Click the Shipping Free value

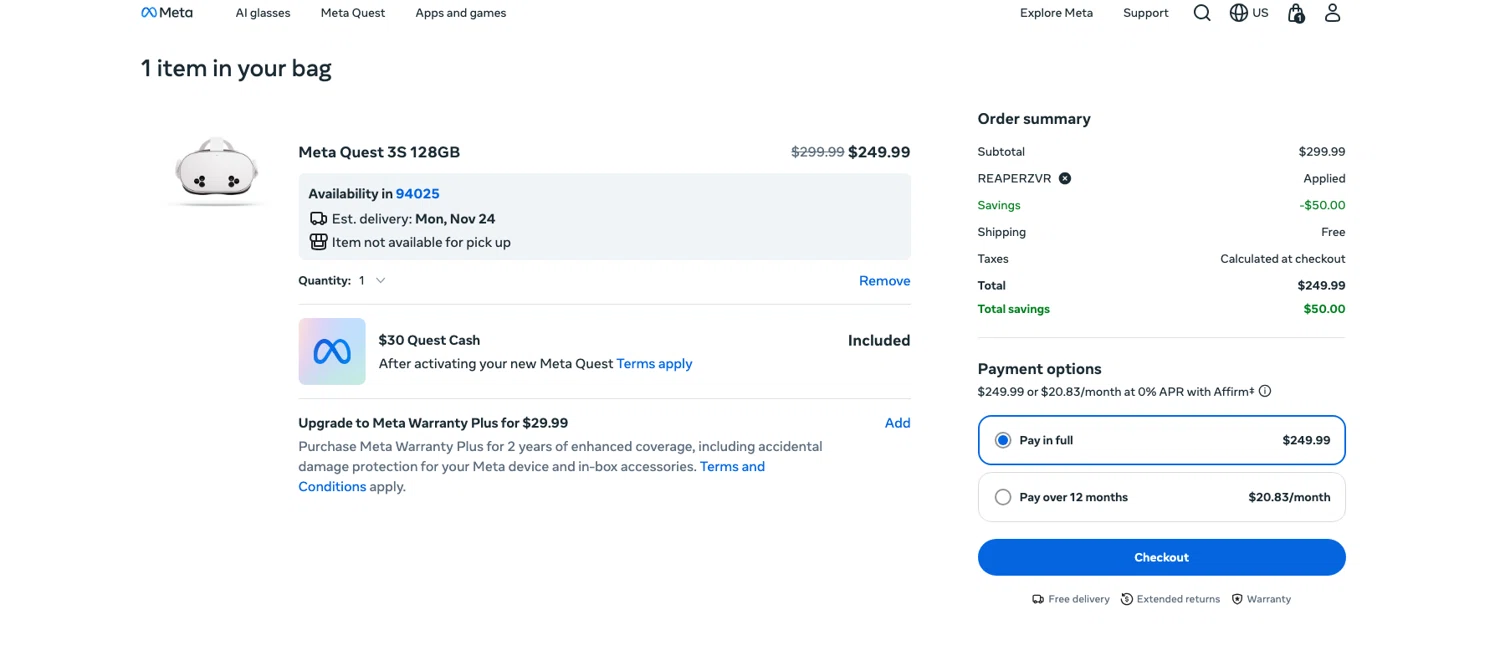[1333, 232]
